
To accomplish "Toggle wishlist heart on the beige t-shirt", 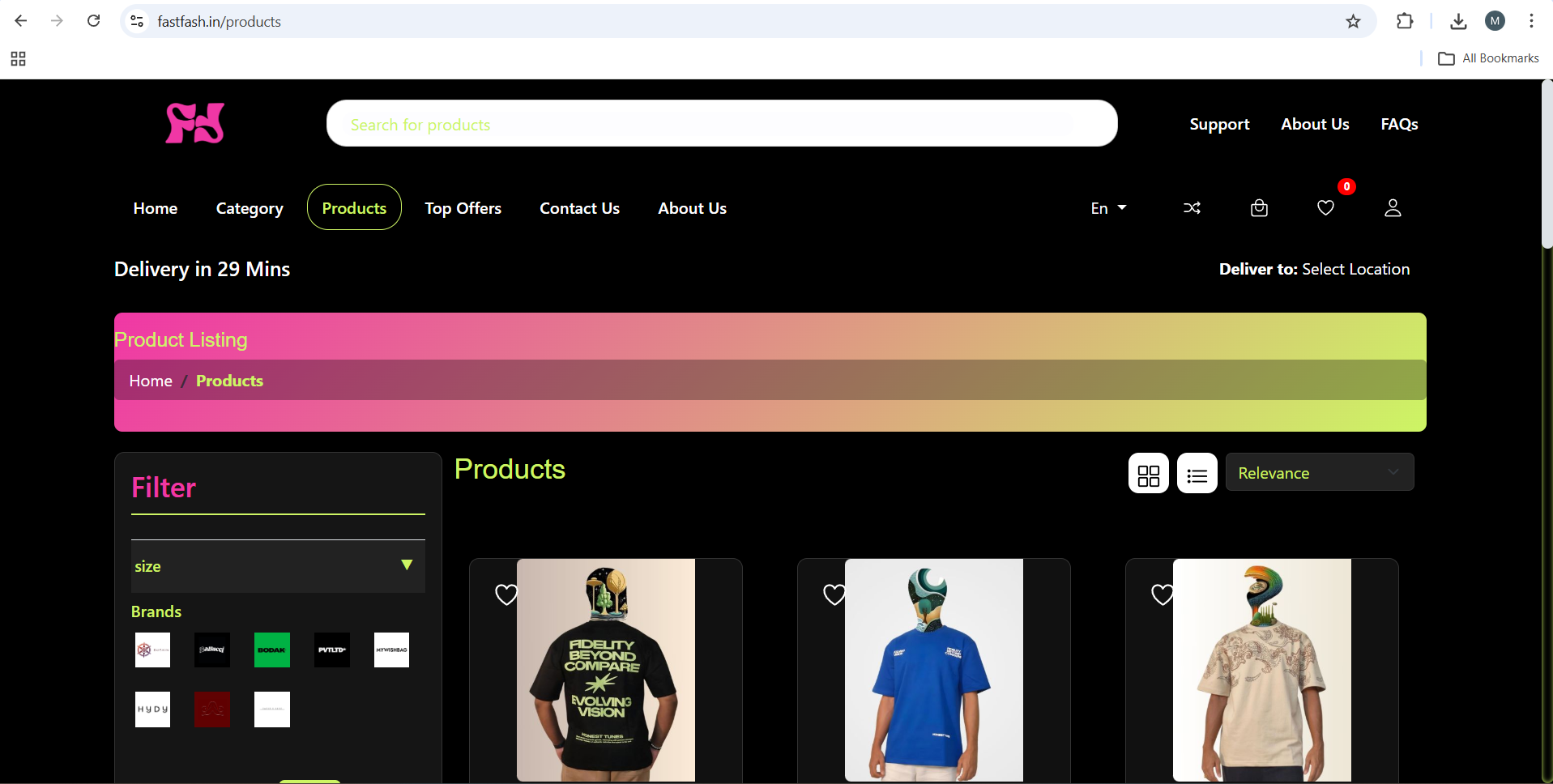I will point(1163,594).
